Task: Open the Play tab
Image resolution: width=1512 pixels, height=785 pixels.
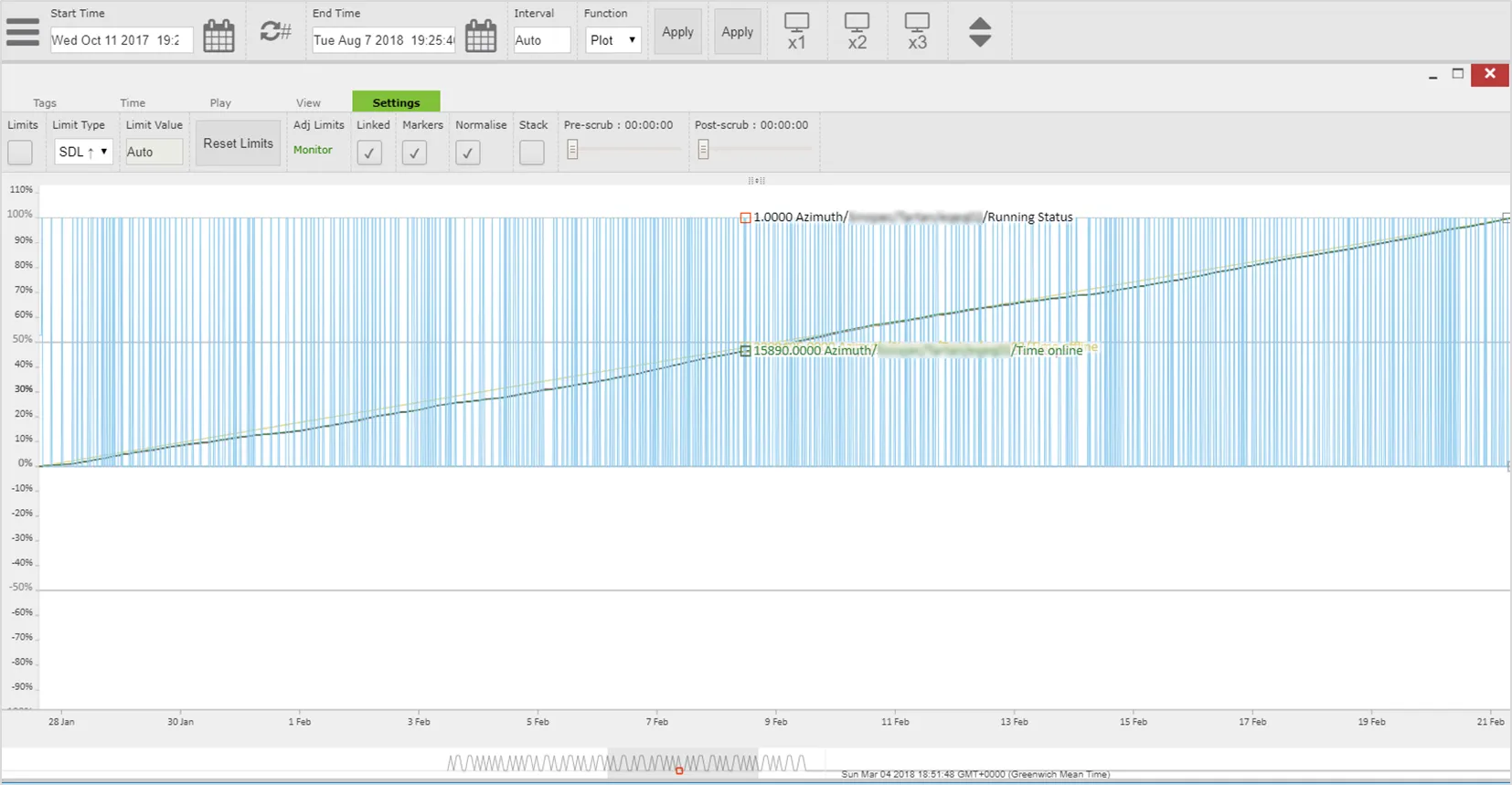Action: [x=220, y=103]
